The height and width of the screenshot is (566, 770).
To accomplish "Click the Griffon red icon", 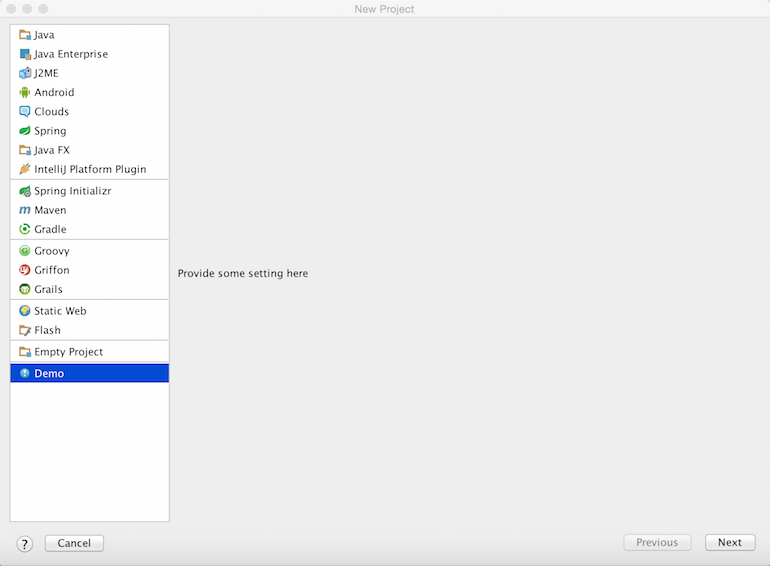I will pyautogui.click(x=25, y=270).
